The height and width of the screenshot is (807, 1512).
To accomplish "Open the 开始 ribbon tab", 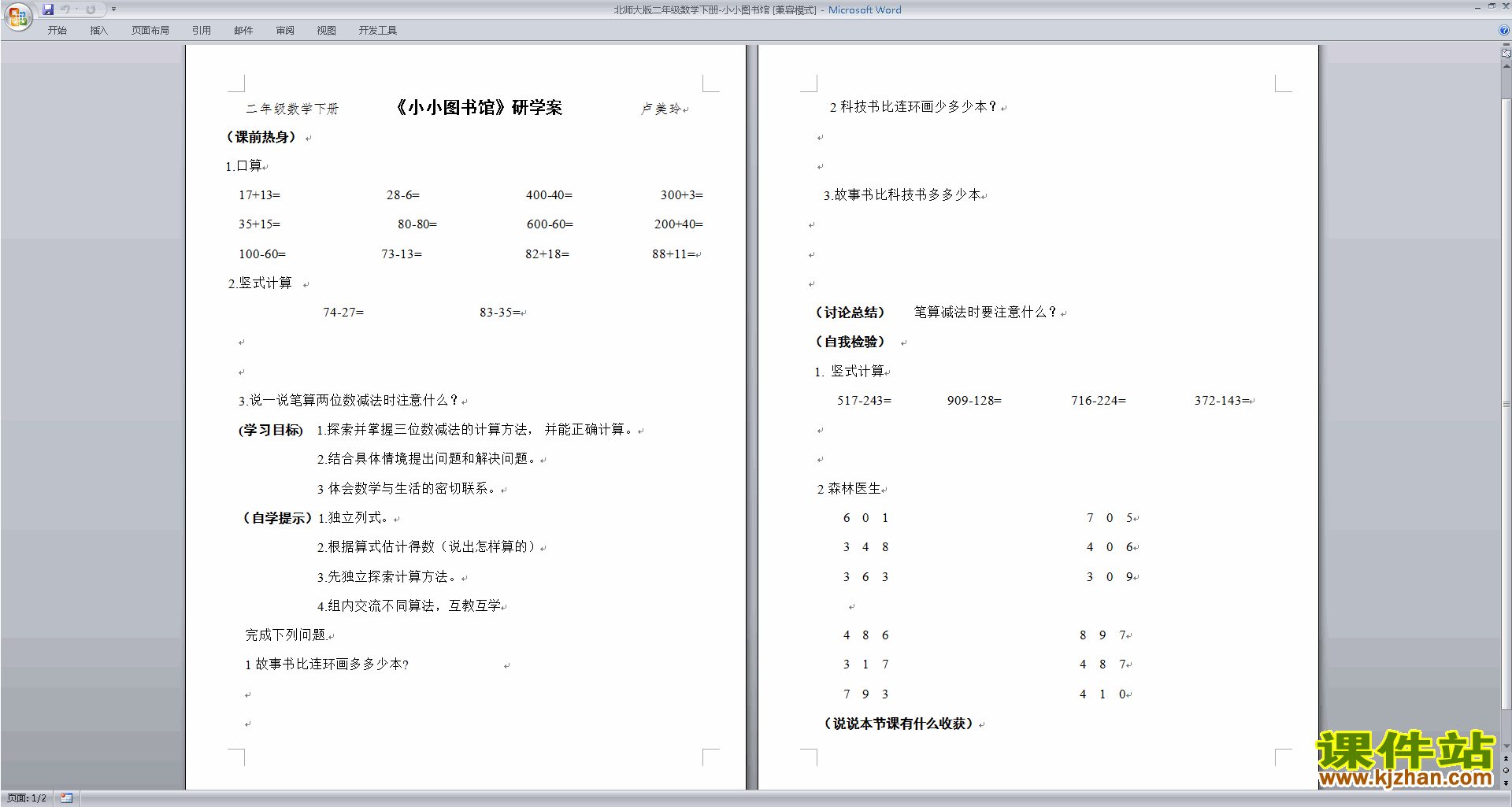I will click(x=57, y=30).
